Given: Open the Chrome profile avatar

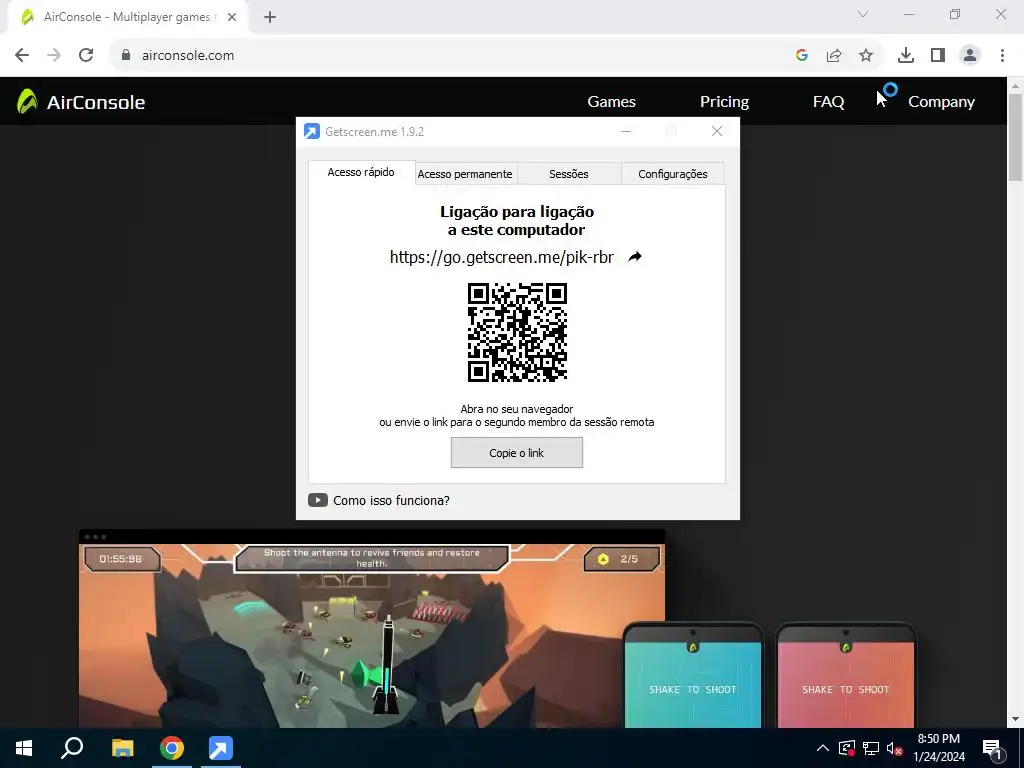Looking at the screenshot, I should [970, 56].
